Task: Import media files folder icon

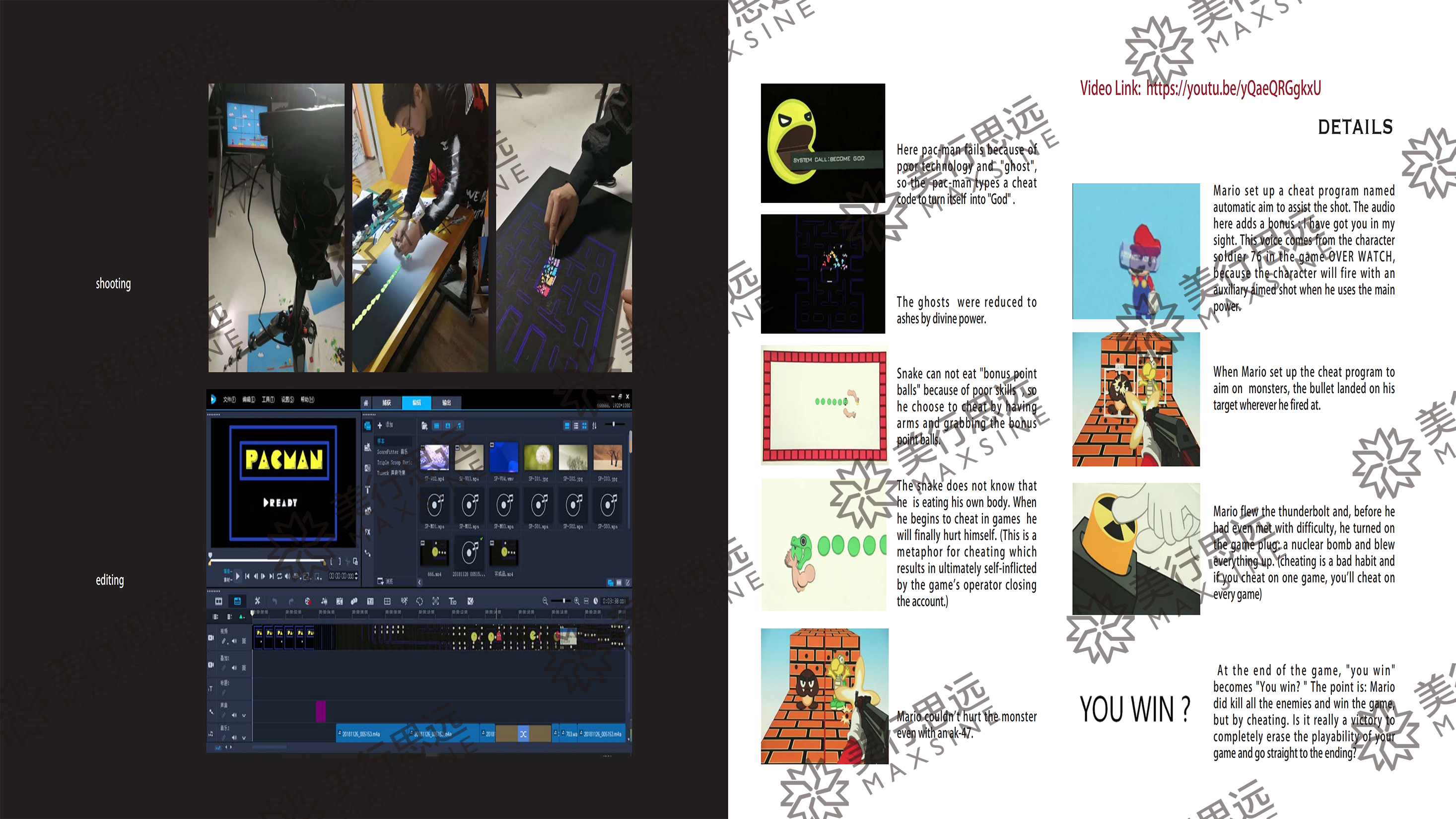Action: coord(424,426)
